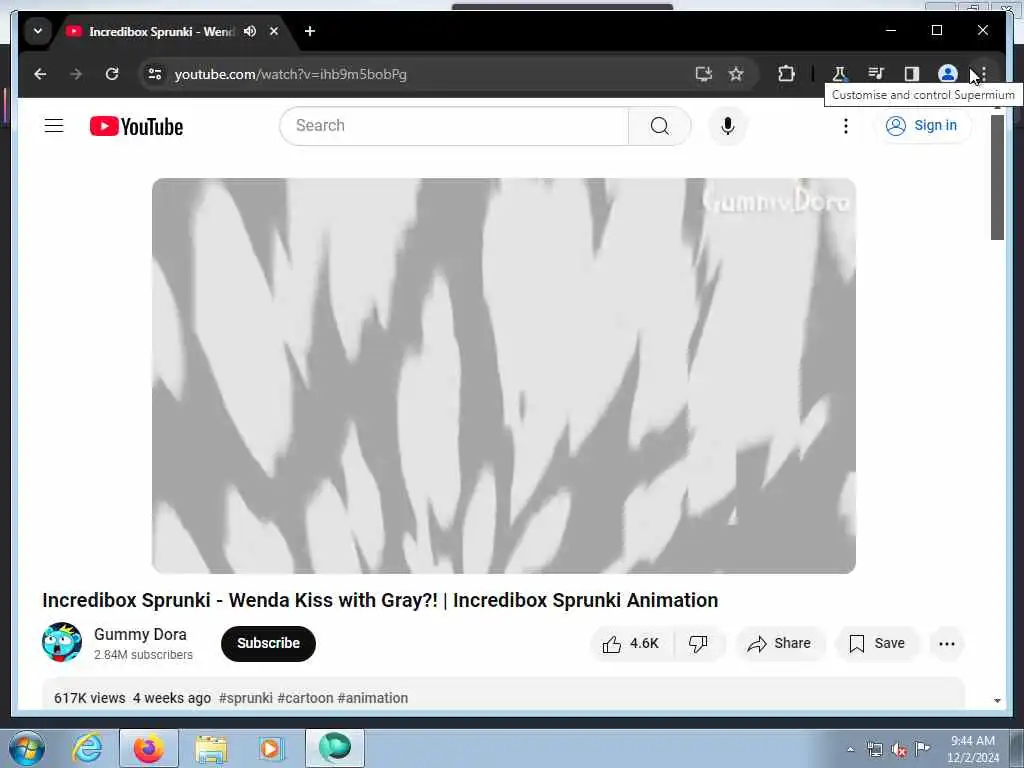Open network status tray icon
The image size is (1024, 768).
point(874,750)
